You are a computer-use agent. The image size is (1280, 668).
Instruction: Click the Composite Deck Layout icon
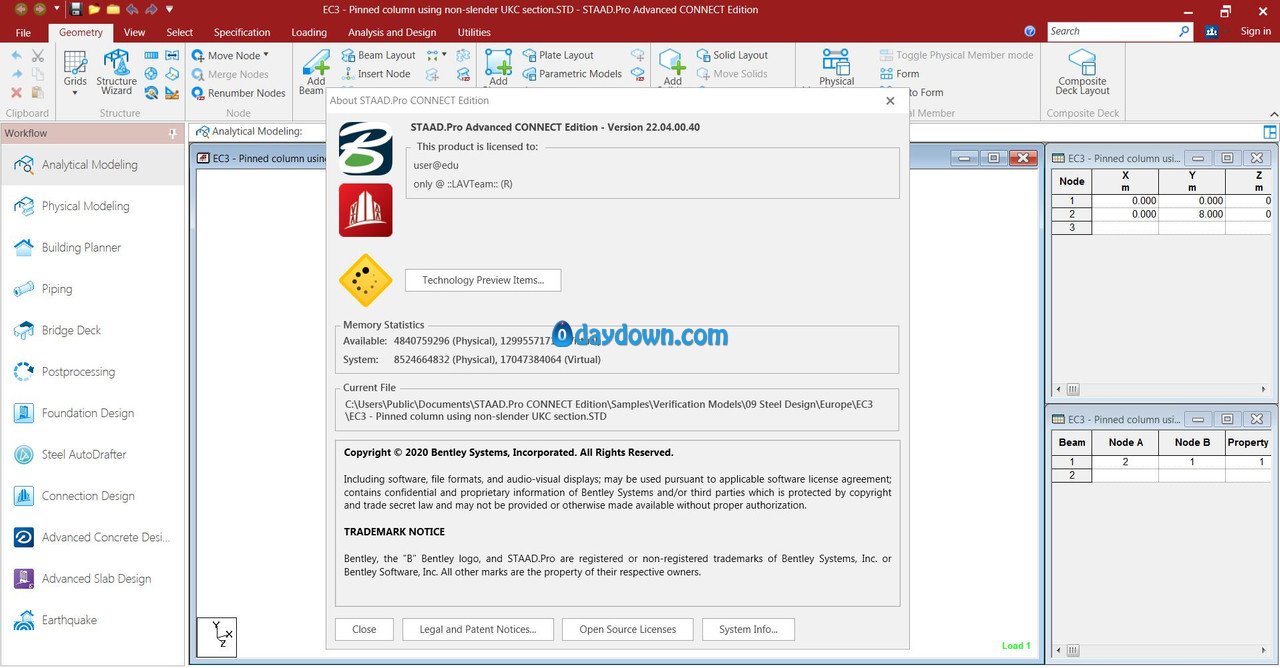click(x=1082, y=72)
